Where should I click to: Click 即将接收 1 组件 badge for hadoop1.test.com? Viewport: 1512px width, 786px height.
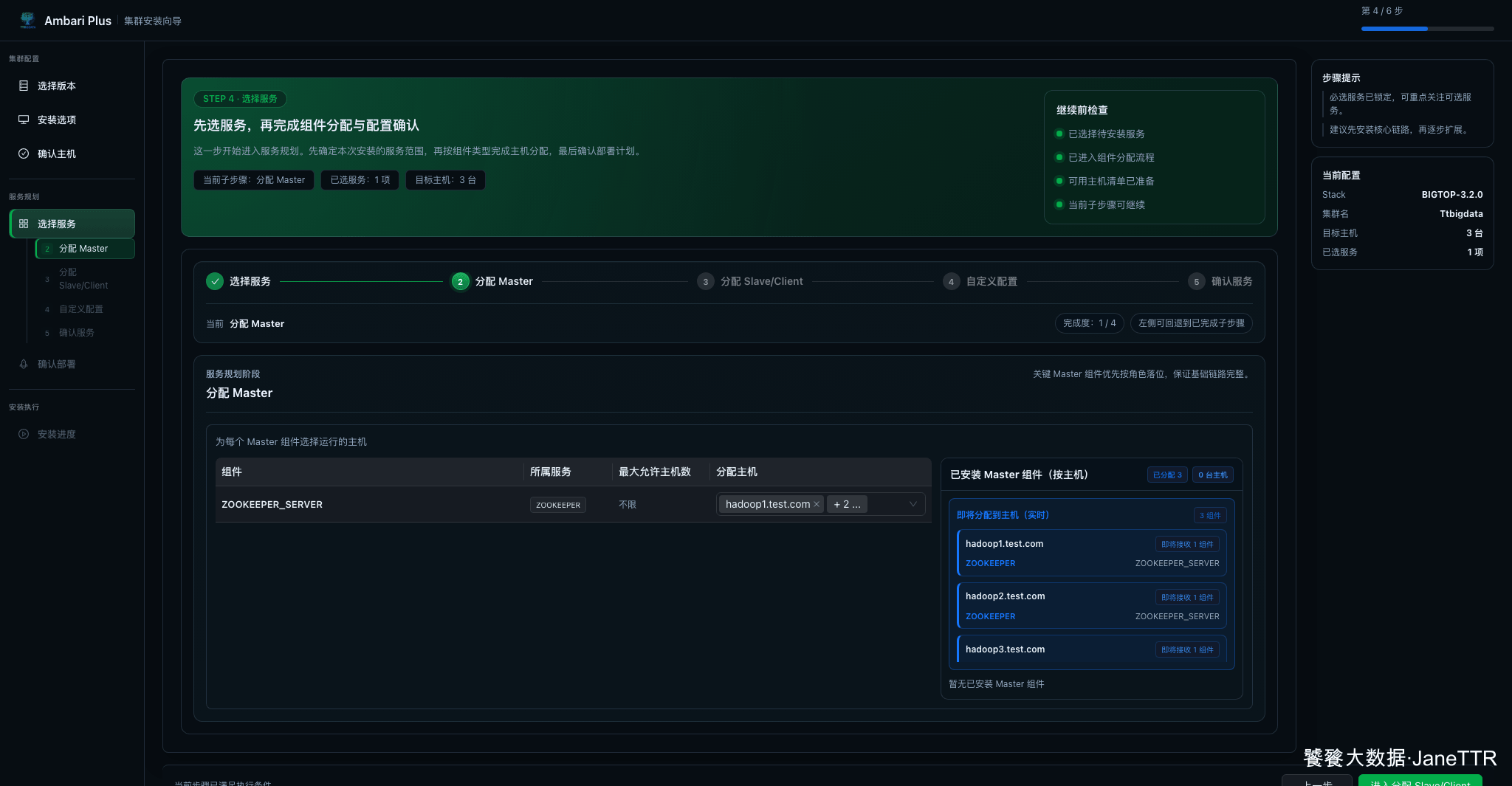[1187, 545]
